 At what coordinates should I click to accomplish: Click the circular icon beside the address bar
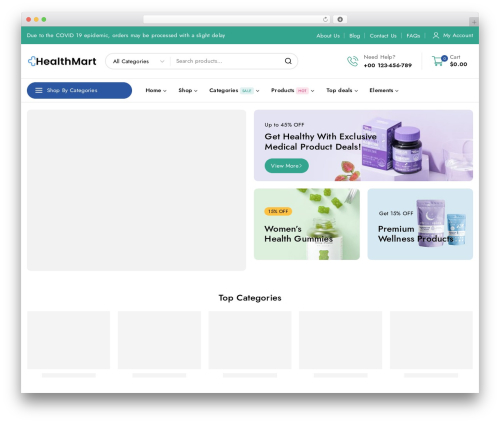coord(340,19)
